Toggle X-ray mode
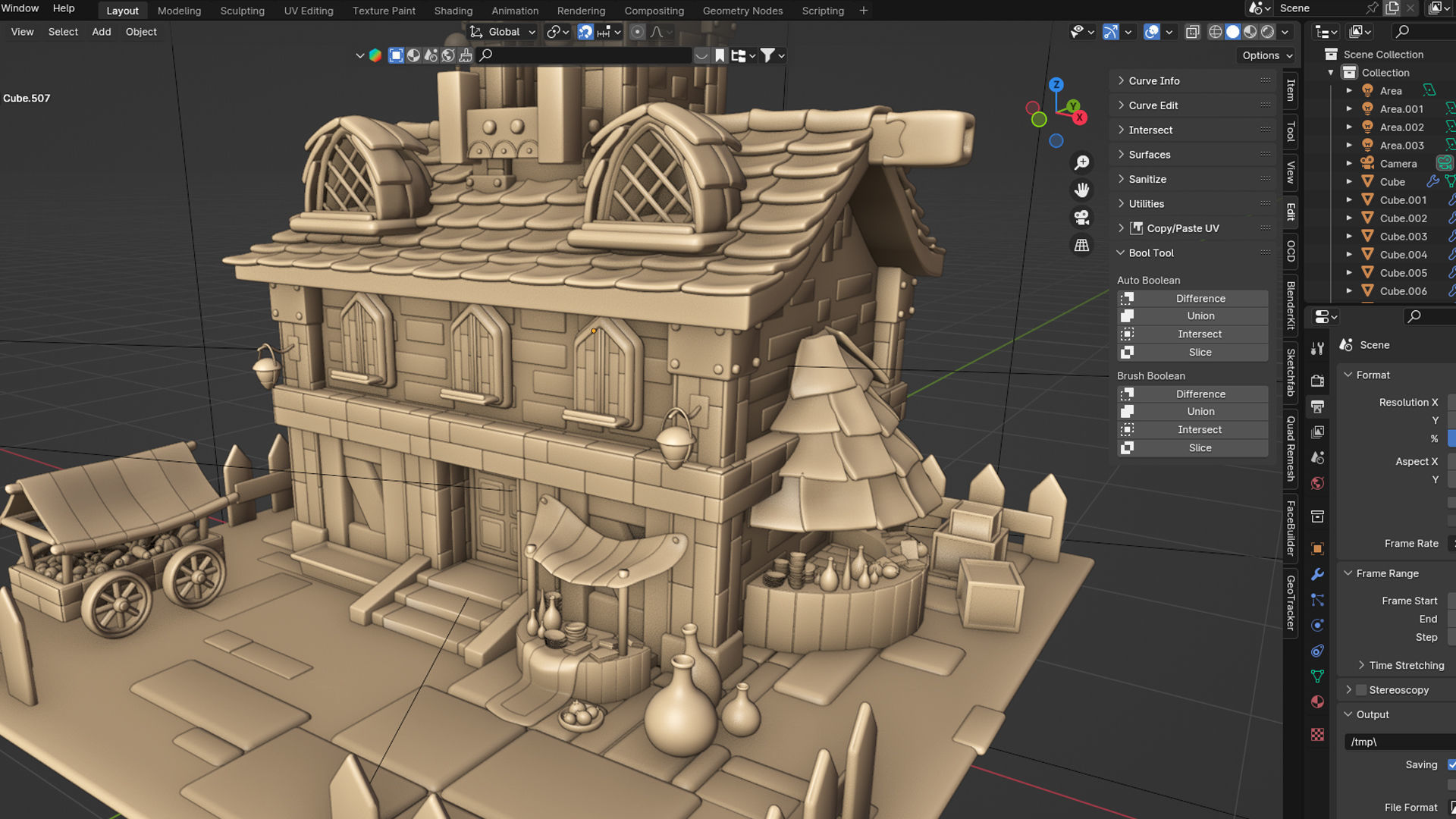Image resolution: width=1456 pixels, height=819 pixels. tap(1192, 32)
